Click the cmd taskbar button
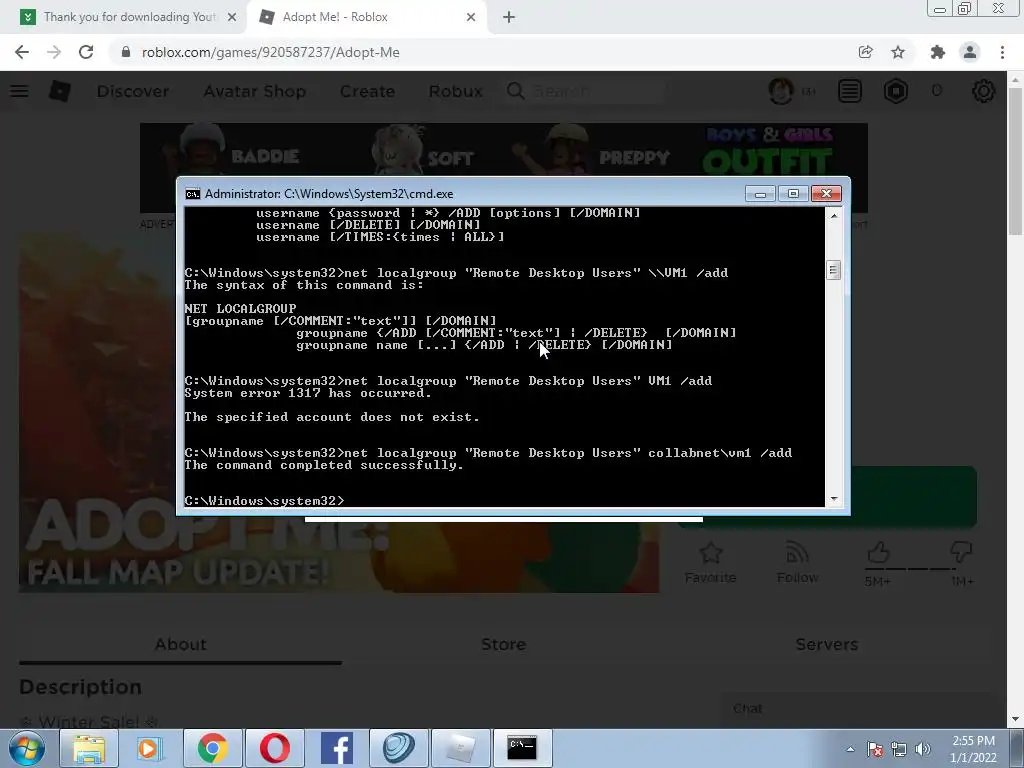Image resolution: width=1024 pixels, height=768 pixels. (x=522, y=748)
